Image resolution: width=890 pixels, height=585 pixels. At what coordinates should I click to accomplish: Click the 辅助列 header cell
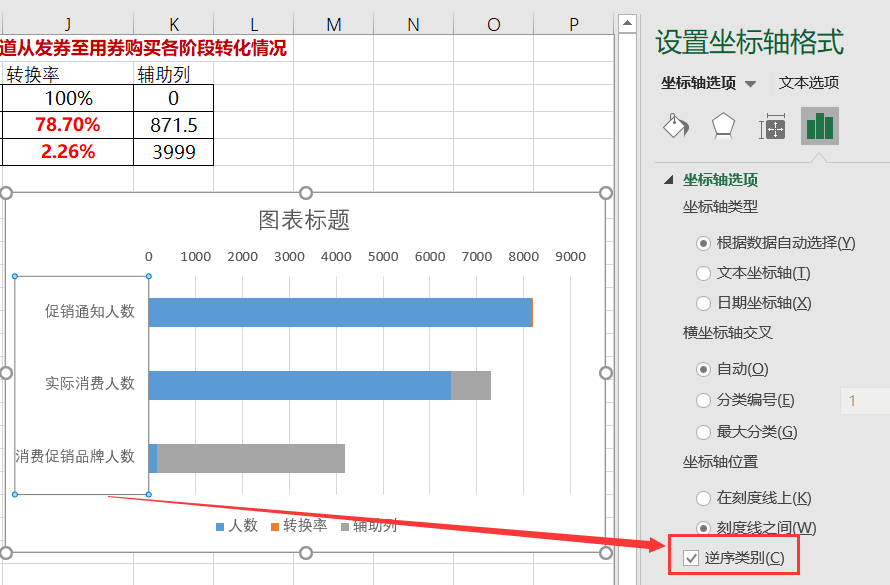tap(174, 74)
